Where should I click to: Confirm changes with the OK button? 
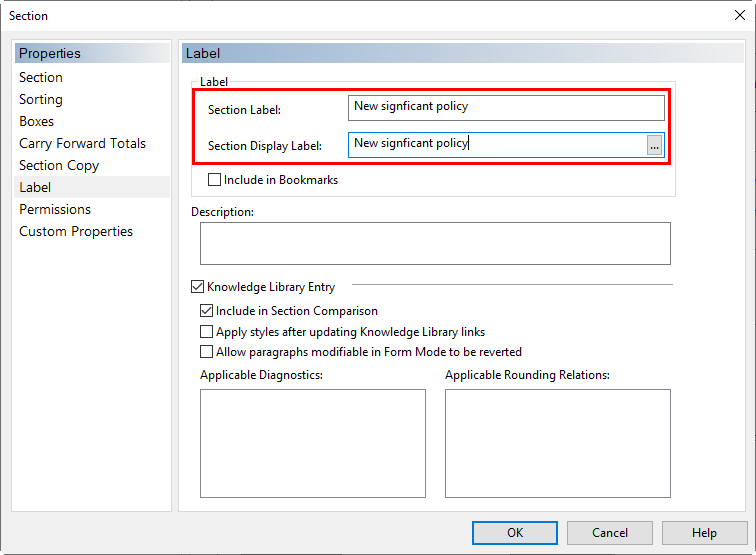pyautogui.click(x=514, y=533)
